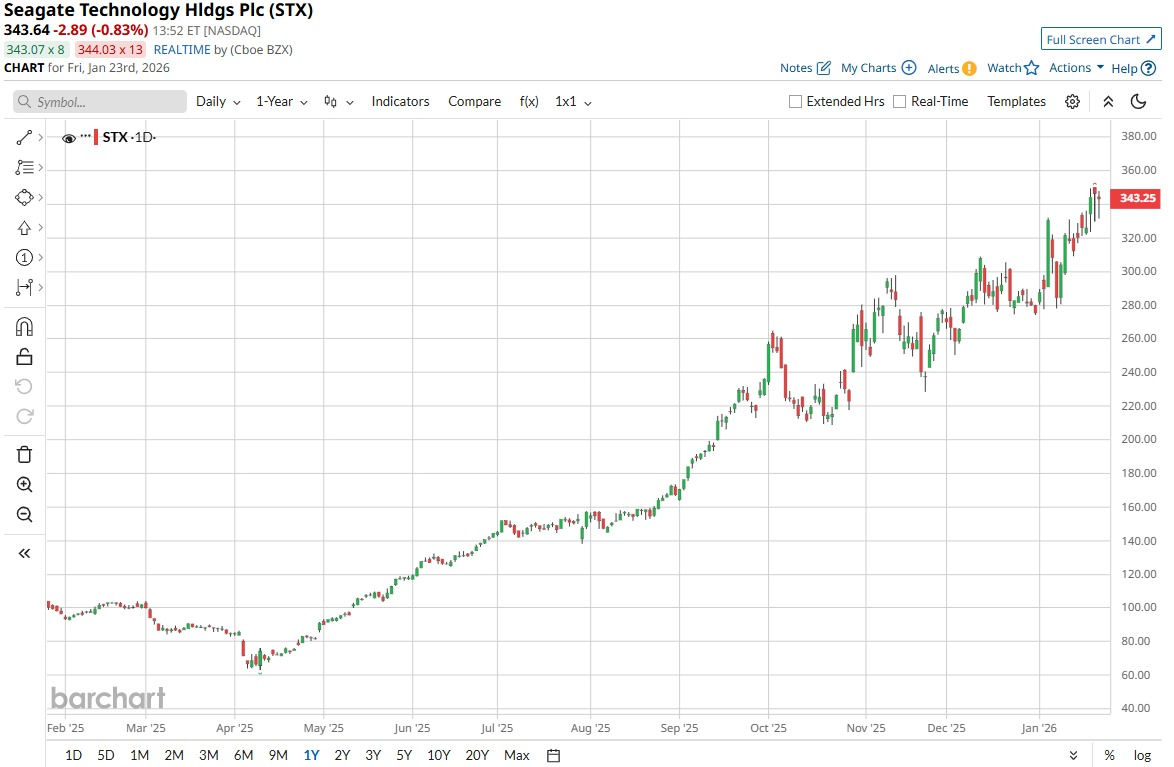Open the 1-Year period dropdown
This screenshot has width=1174, height=767.
tap(282, 102)
